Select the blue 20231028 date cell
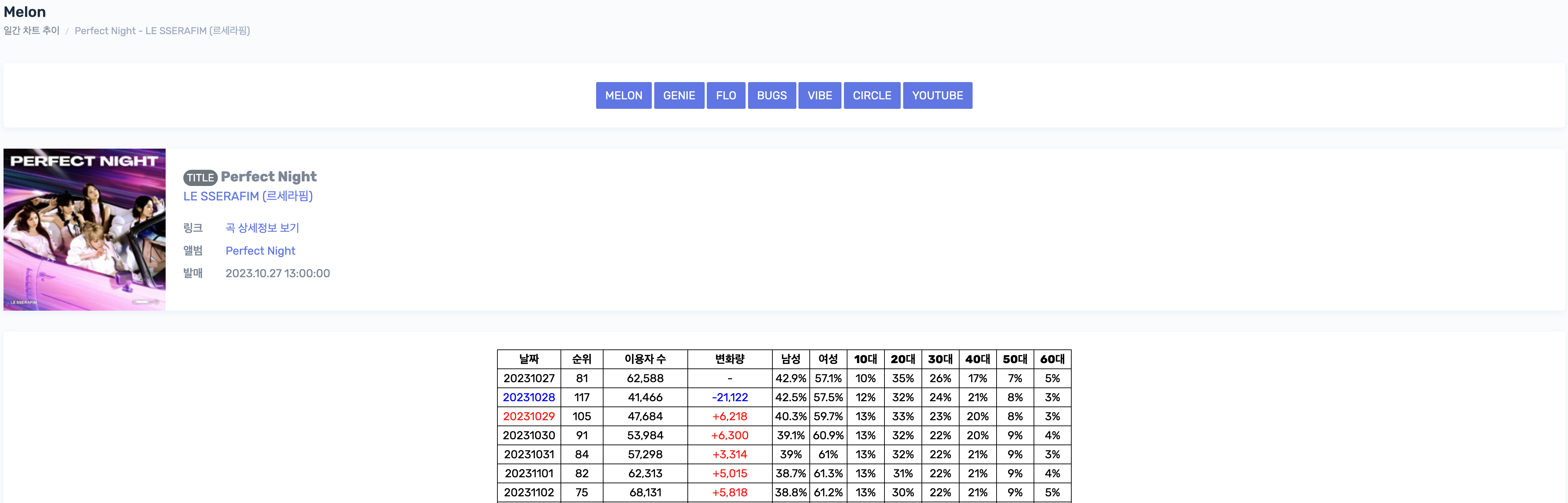This screenshot has height=503, width=1568. pyautogui.click(x=528, y=397)
